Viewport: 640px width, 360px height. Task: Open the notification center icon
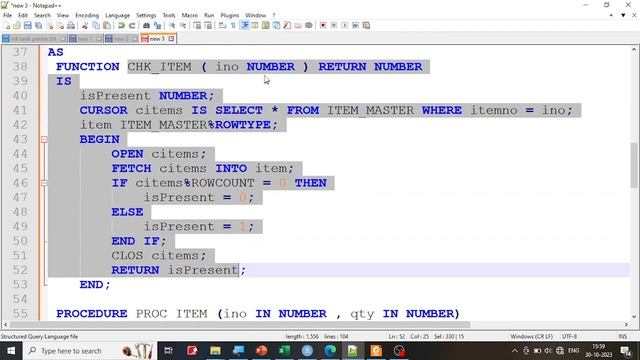pos(626,351)
